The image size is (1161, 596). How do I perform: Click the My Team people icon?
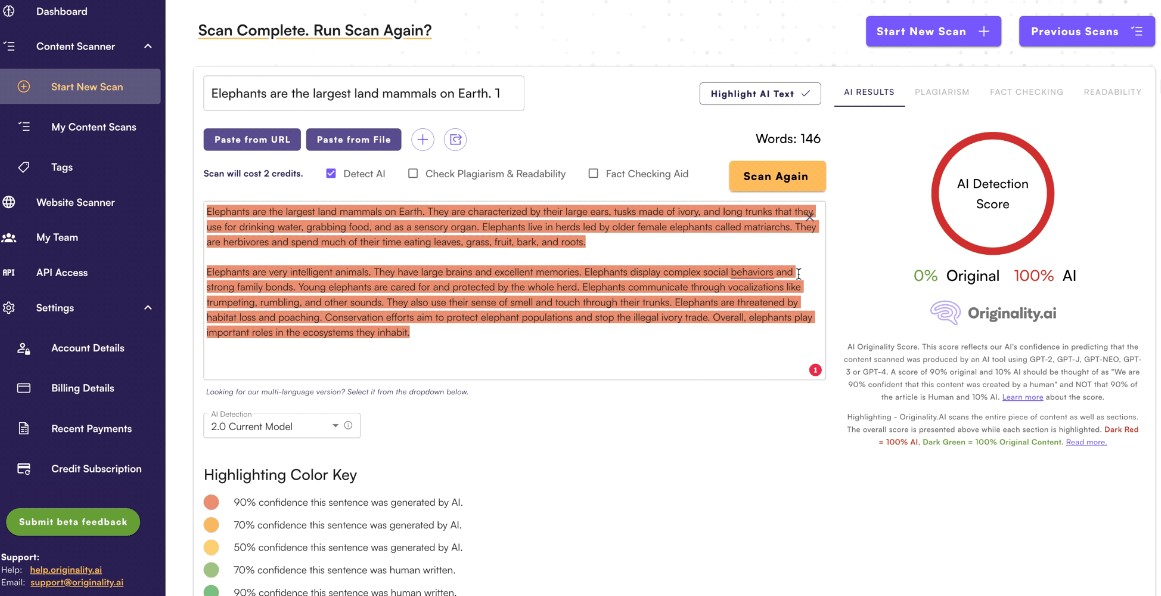coord(9,238)
